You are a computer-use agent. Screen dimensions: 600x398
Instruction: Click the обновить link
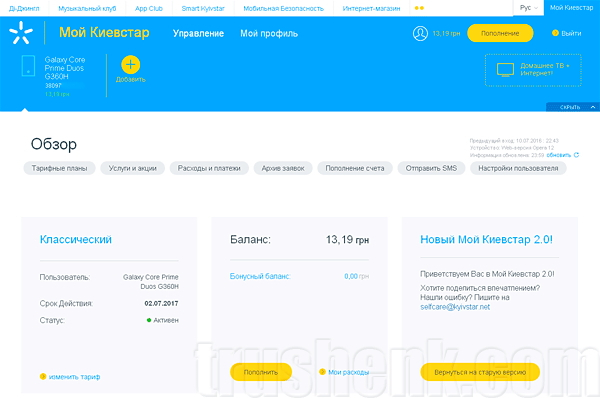coord(558,155)
